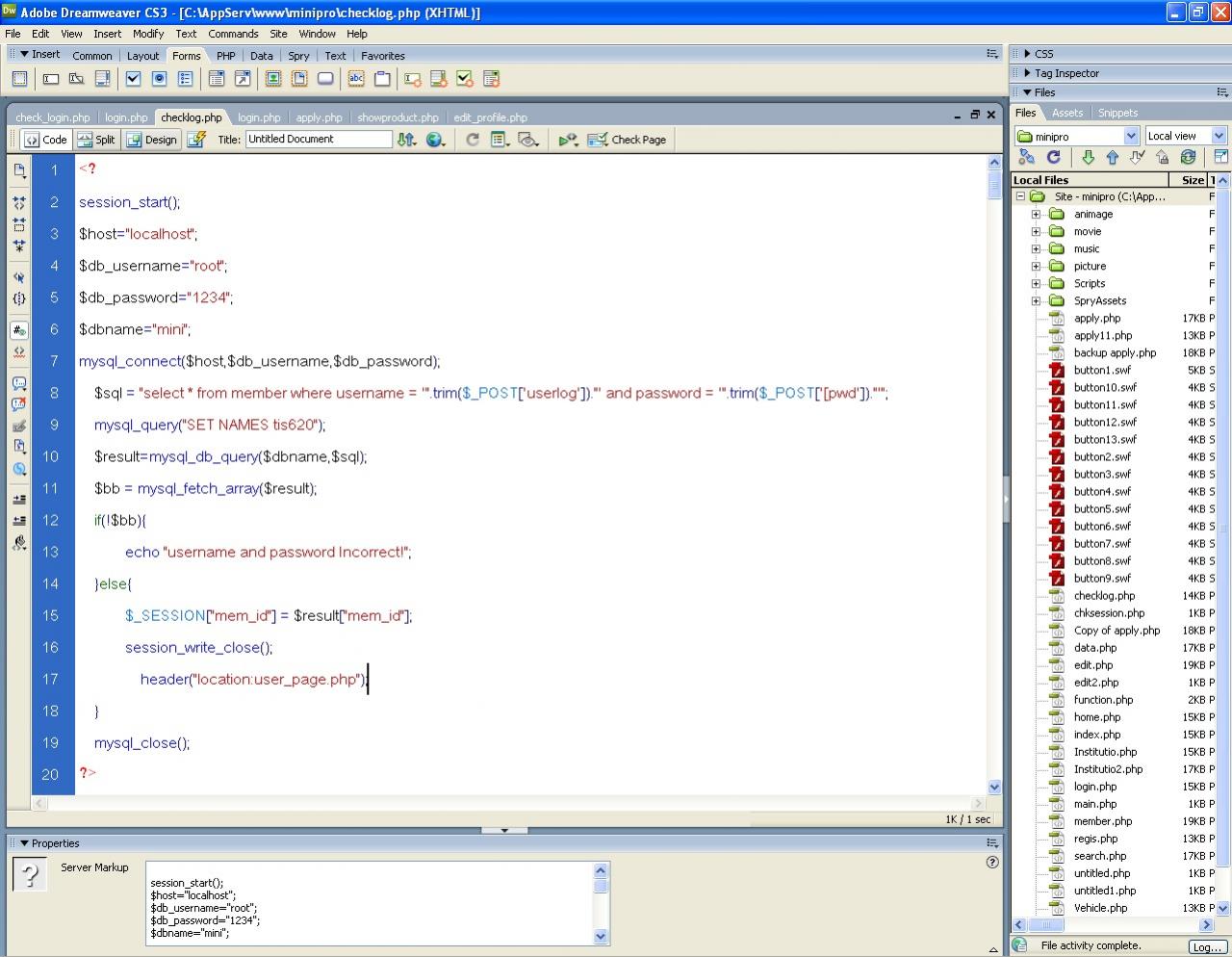Insert a Textarea form element
This screenshot has width=1232, height=957.
(102, 79)
